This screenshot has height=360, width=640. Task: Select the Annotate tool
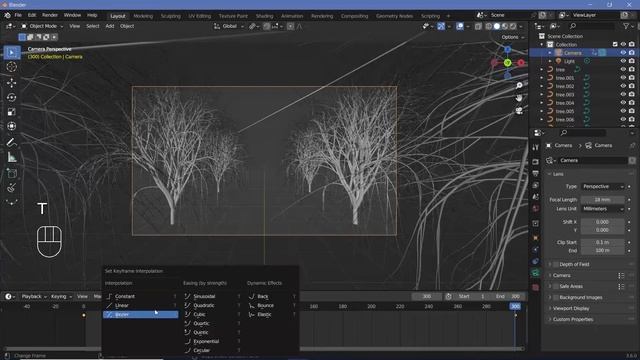(x=11, y=142)
